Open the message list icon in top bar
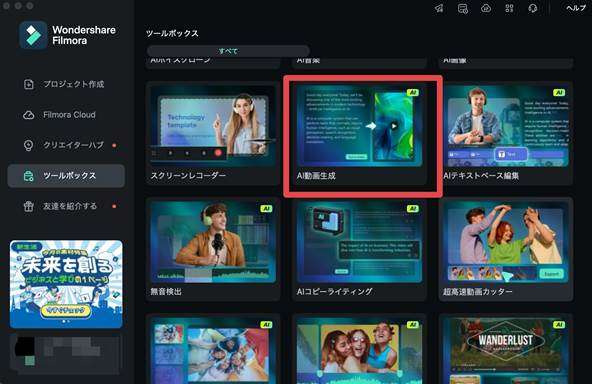This screenshot has width=592, height=384. pos(463,8)
